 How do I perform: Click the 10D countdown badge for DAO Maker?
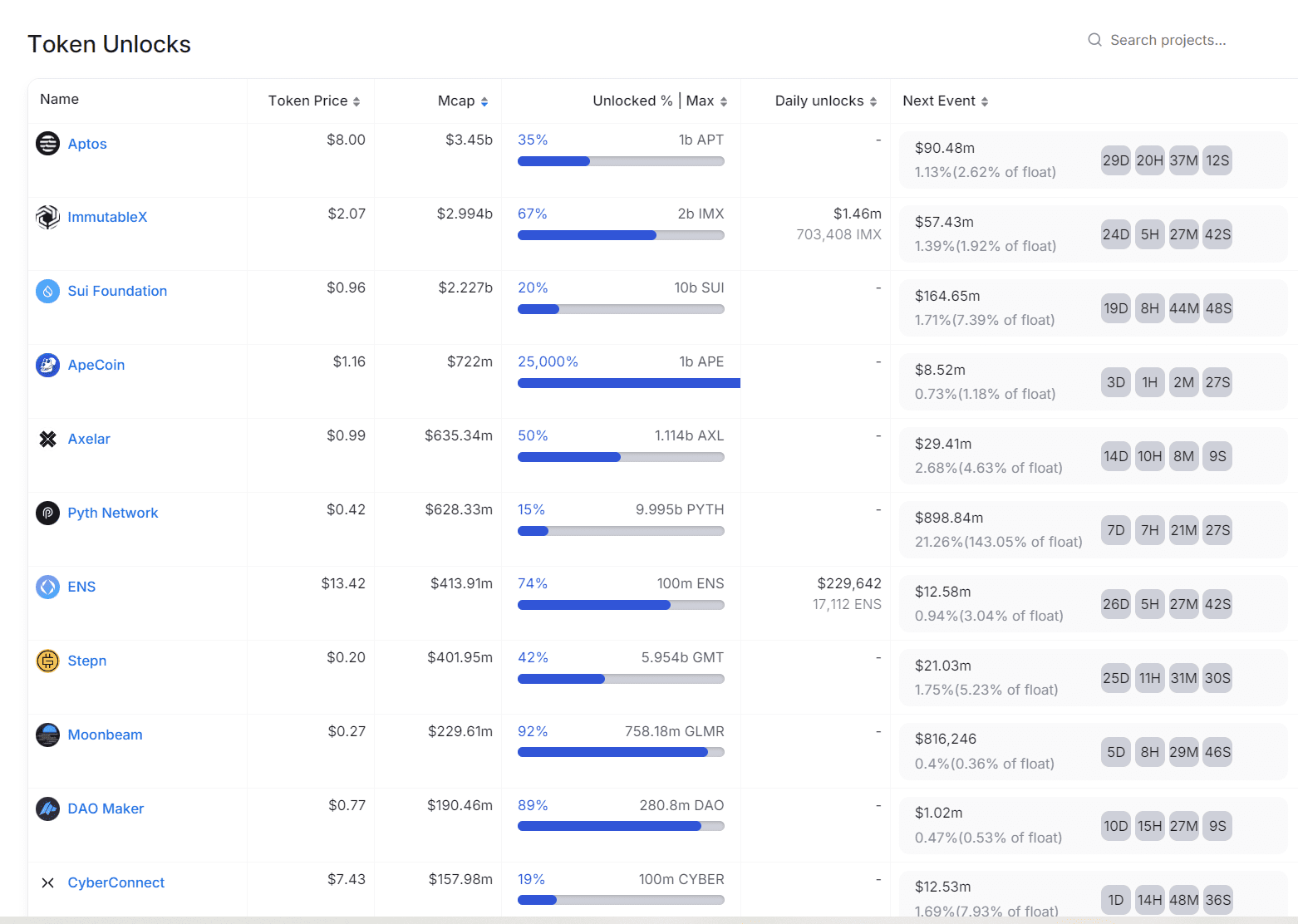point(1116,826)
